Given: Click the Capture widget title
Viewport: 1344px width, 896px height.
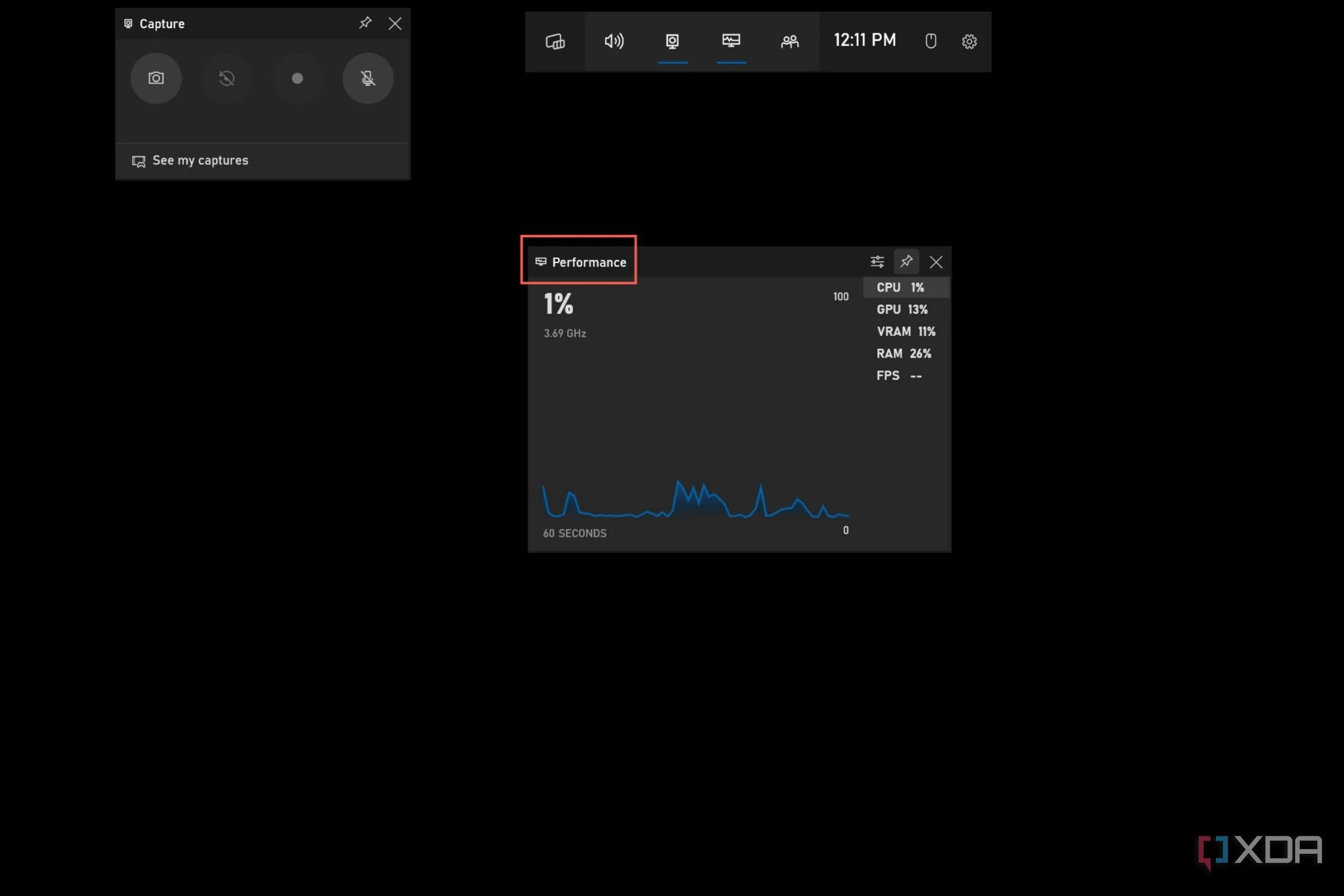Looking at the screenshot, I should pyautogui.click(x=162, y=24).
